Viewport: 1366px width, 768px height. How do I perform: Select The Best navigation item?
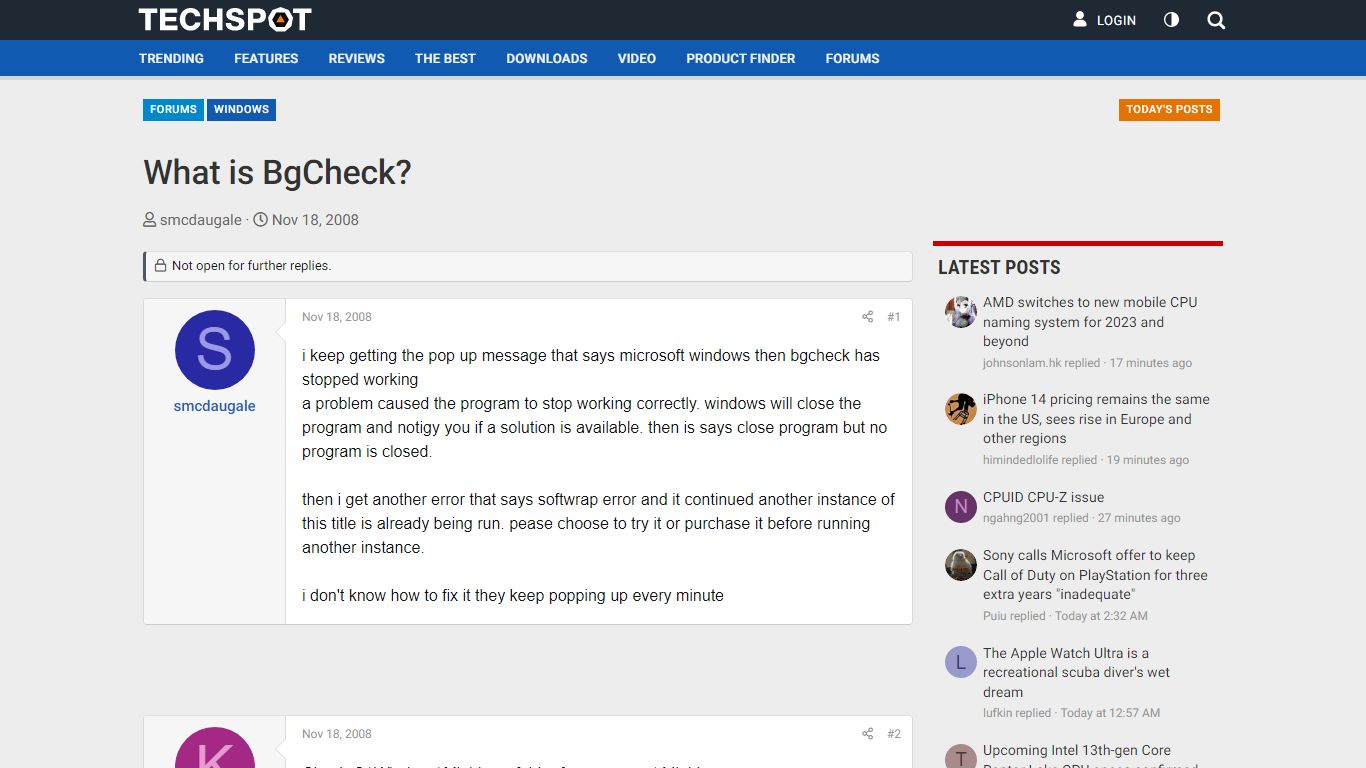click(445, 58)
